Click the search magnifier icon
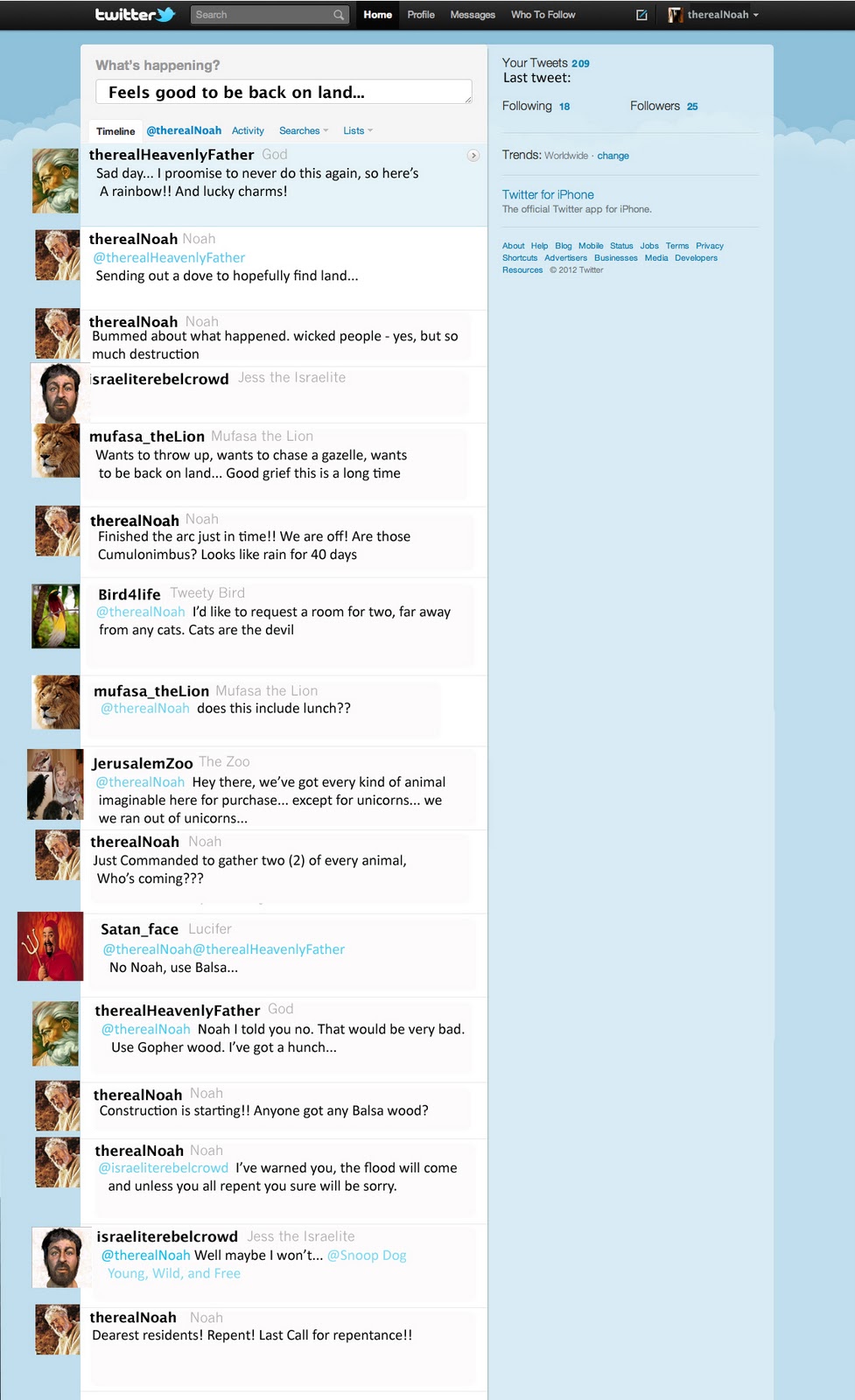This screenshot has height=1400, width=855. click(339, 15)
